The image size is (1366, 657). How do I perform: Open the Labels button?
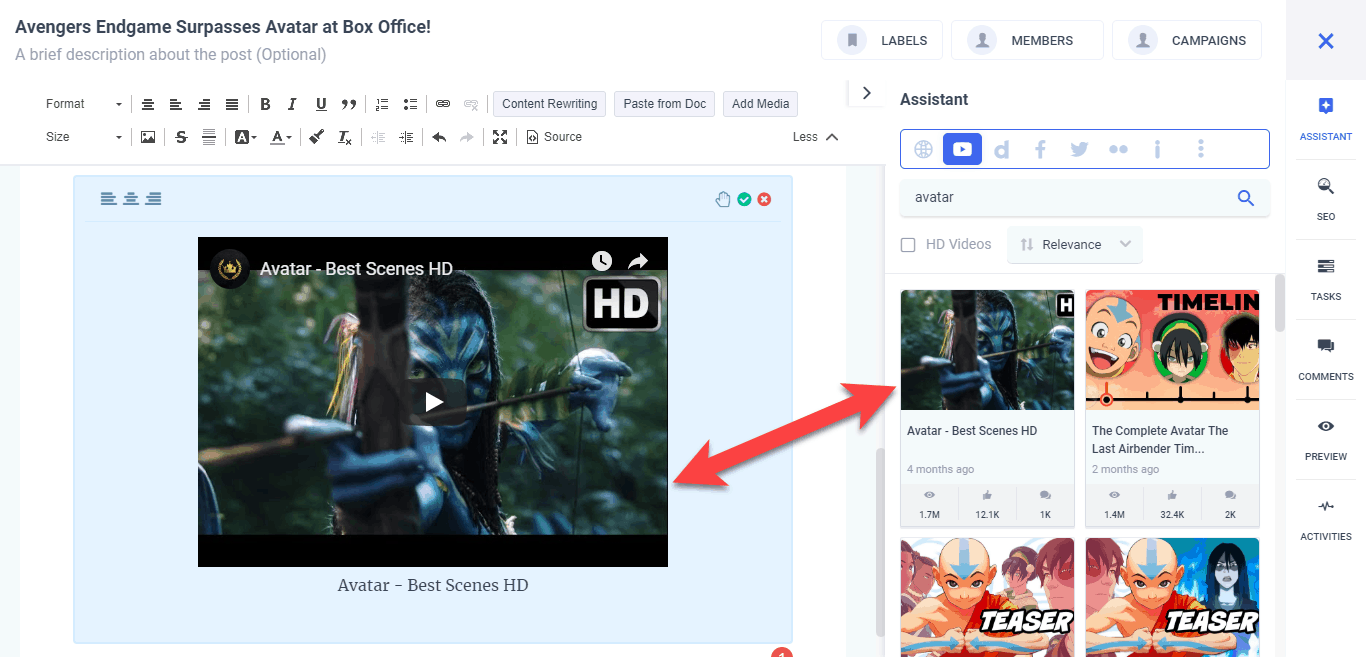(x=882, y=40)
